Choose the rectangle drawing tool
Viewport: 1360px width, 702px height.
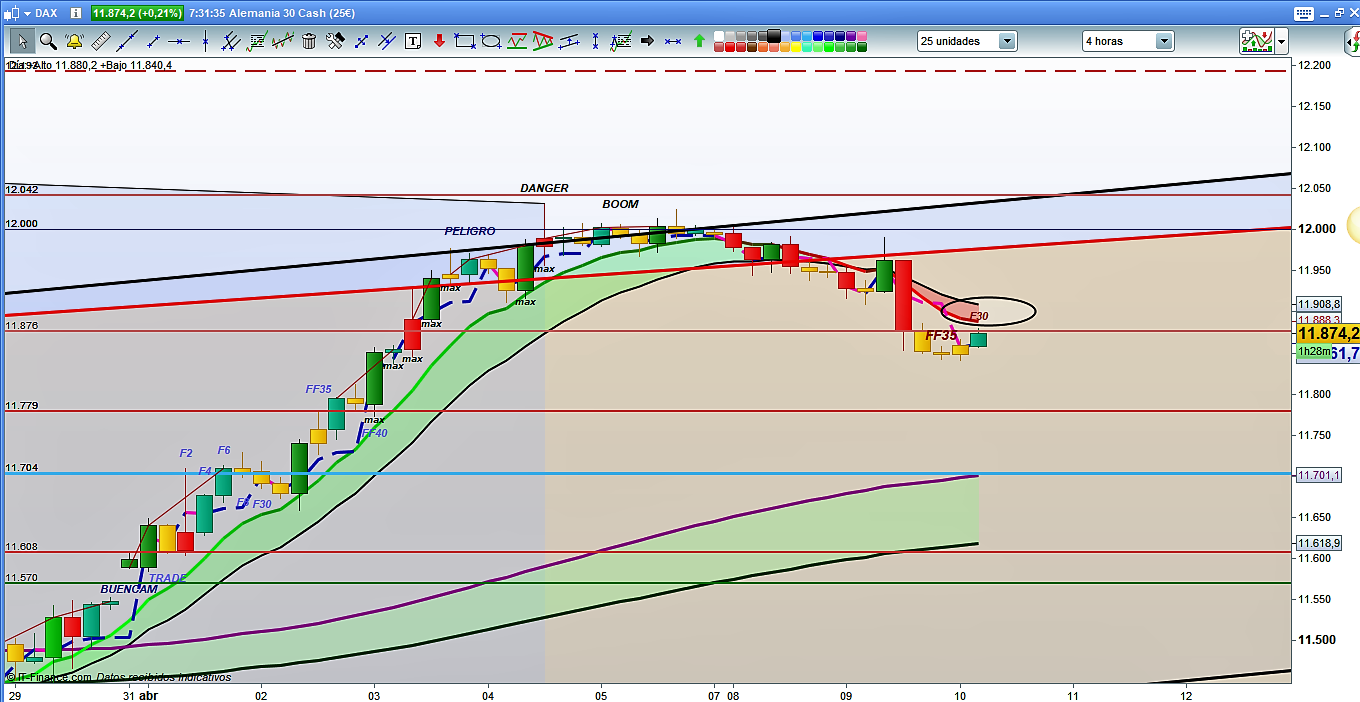coord(464,41)
